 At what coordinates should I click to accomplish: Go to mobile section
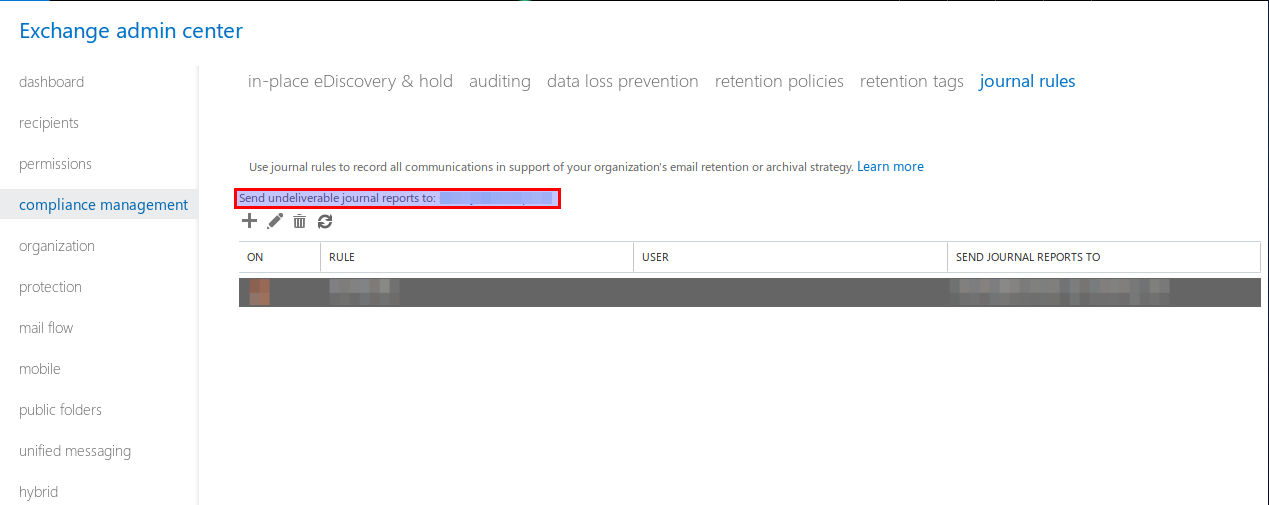40,369
